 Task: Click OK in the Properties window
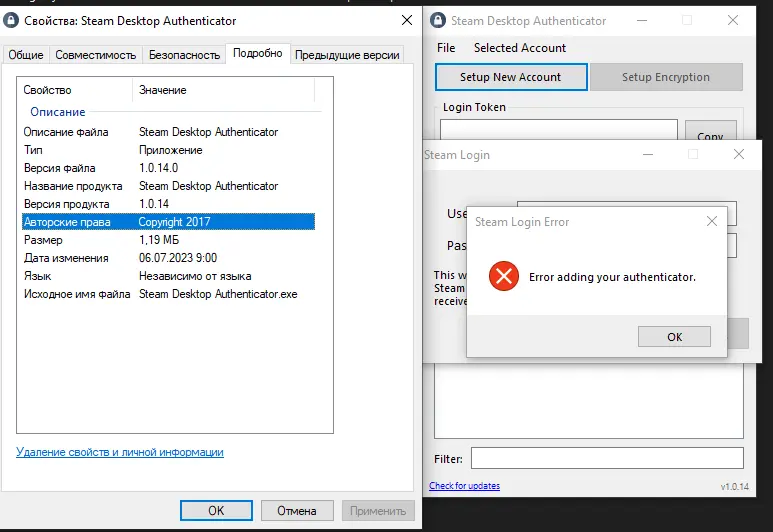click(x=216, y=510)
